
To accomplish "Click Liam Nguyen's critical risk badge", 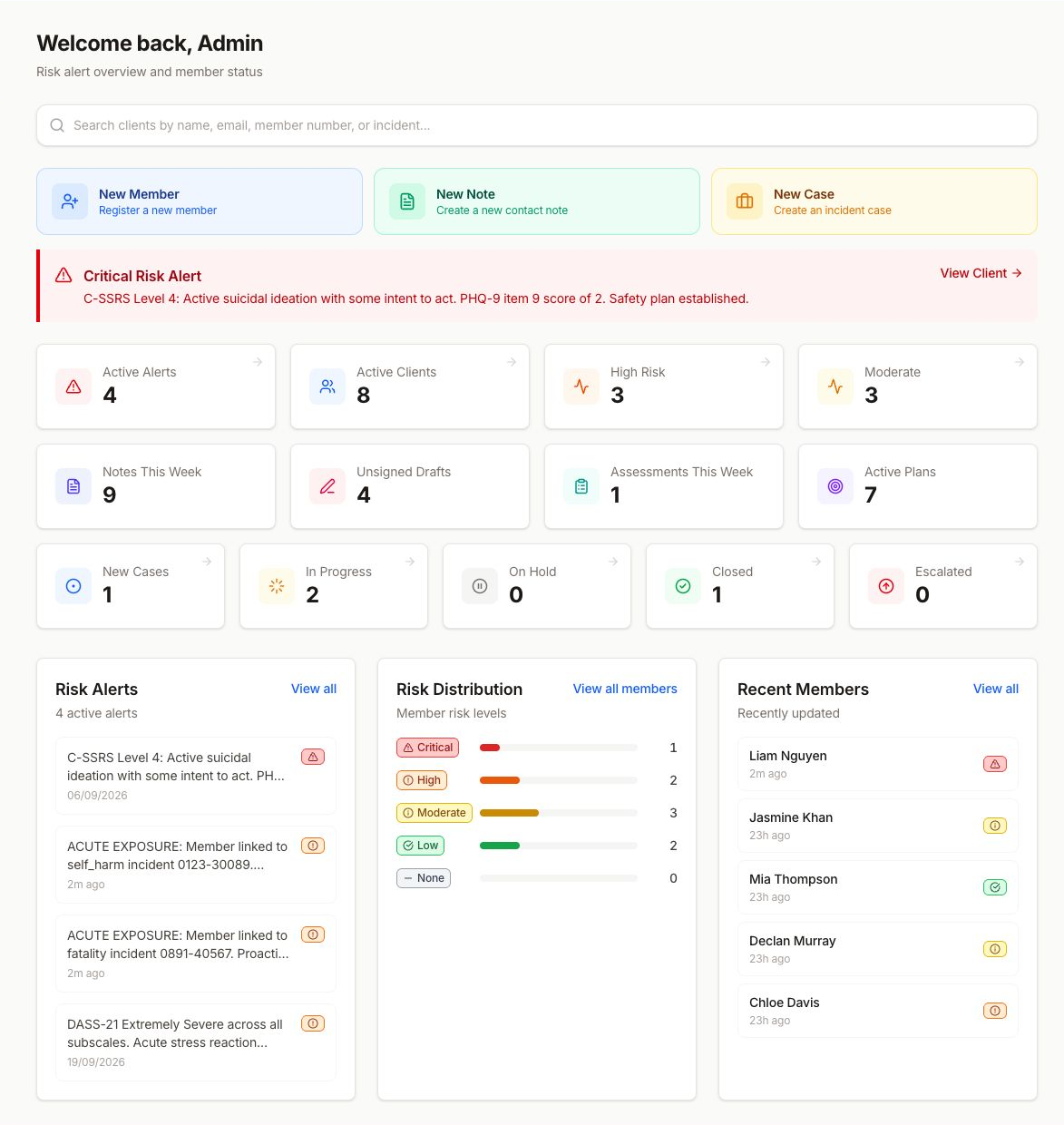I will click(x=995, y=764).
